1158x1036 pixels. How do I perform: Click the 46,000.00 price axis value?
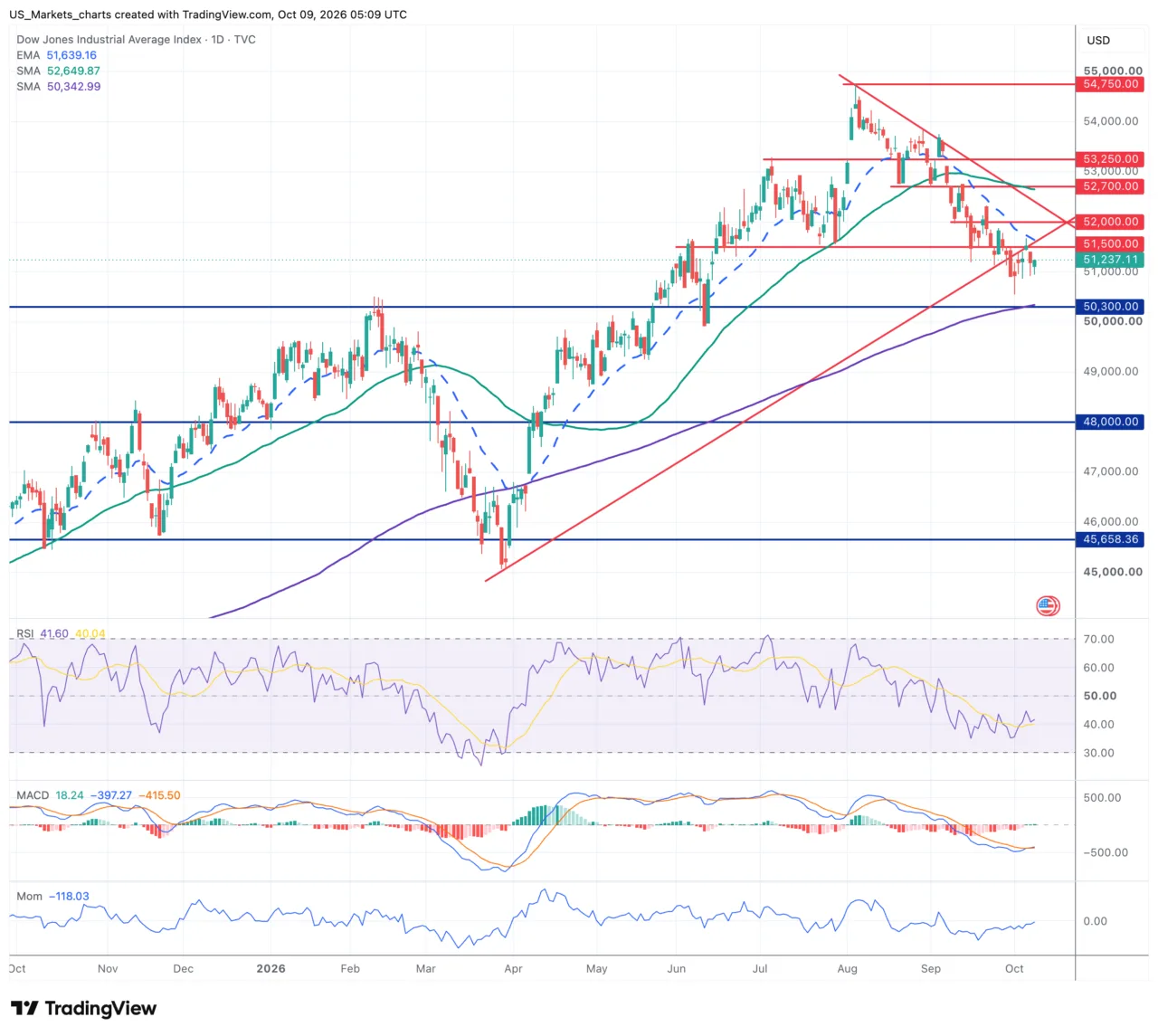pyautogui.click(x=1111, y=521)
